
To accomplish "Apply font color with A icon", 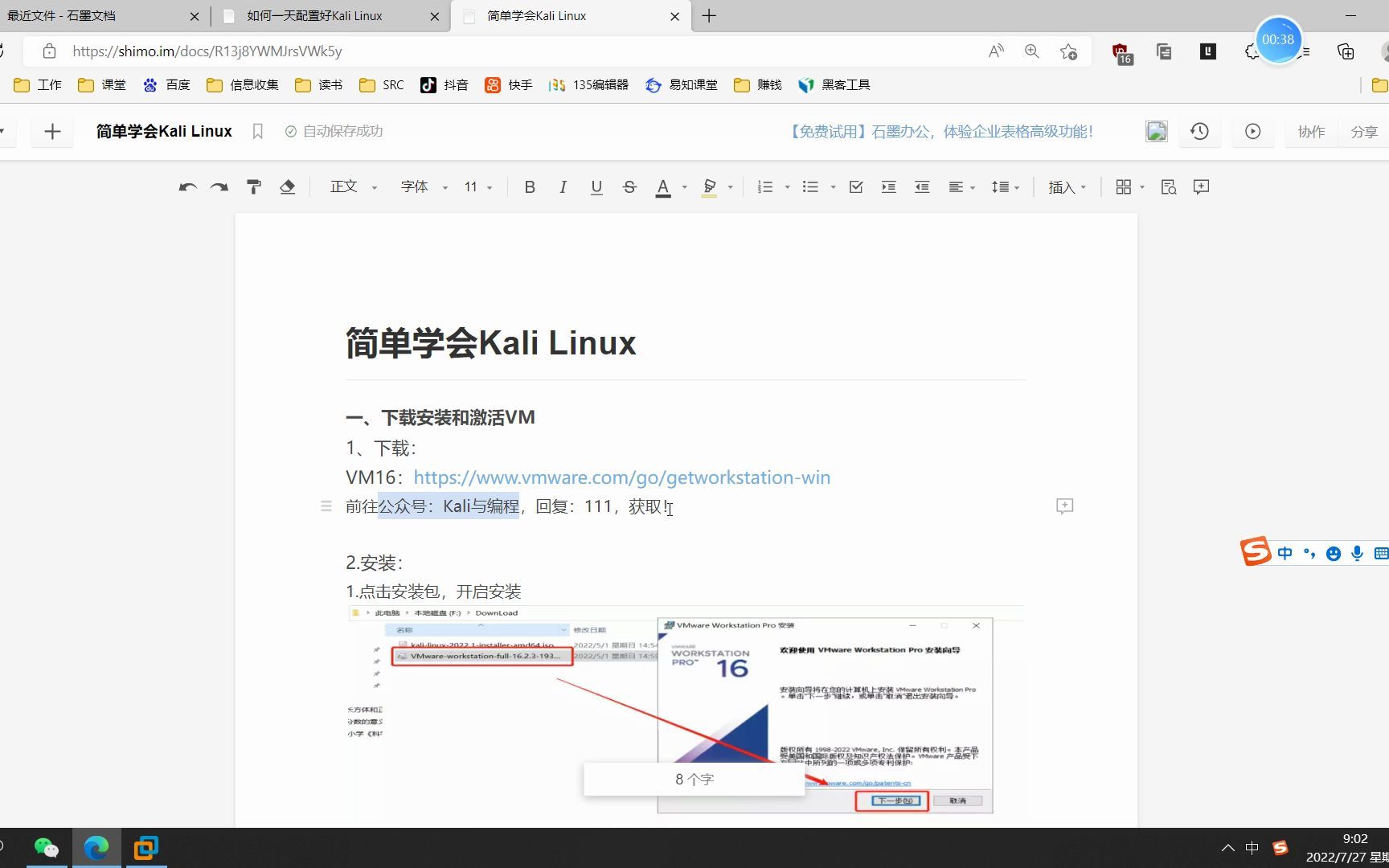I will [x=662, y=187].
